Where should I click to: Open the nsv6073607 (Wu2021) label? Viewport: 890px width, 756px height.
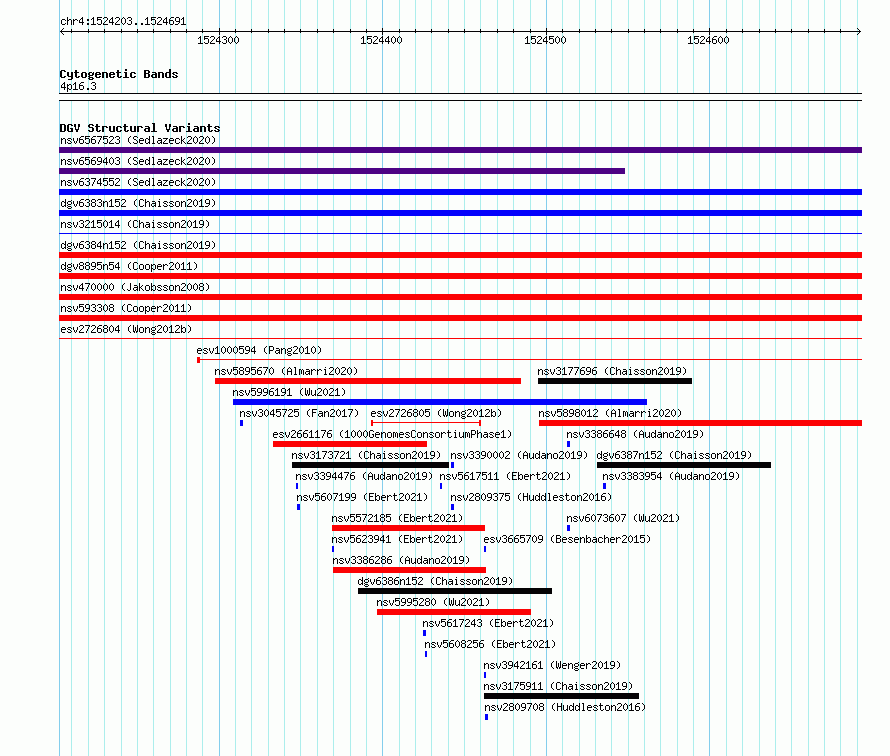click(623, 518)
